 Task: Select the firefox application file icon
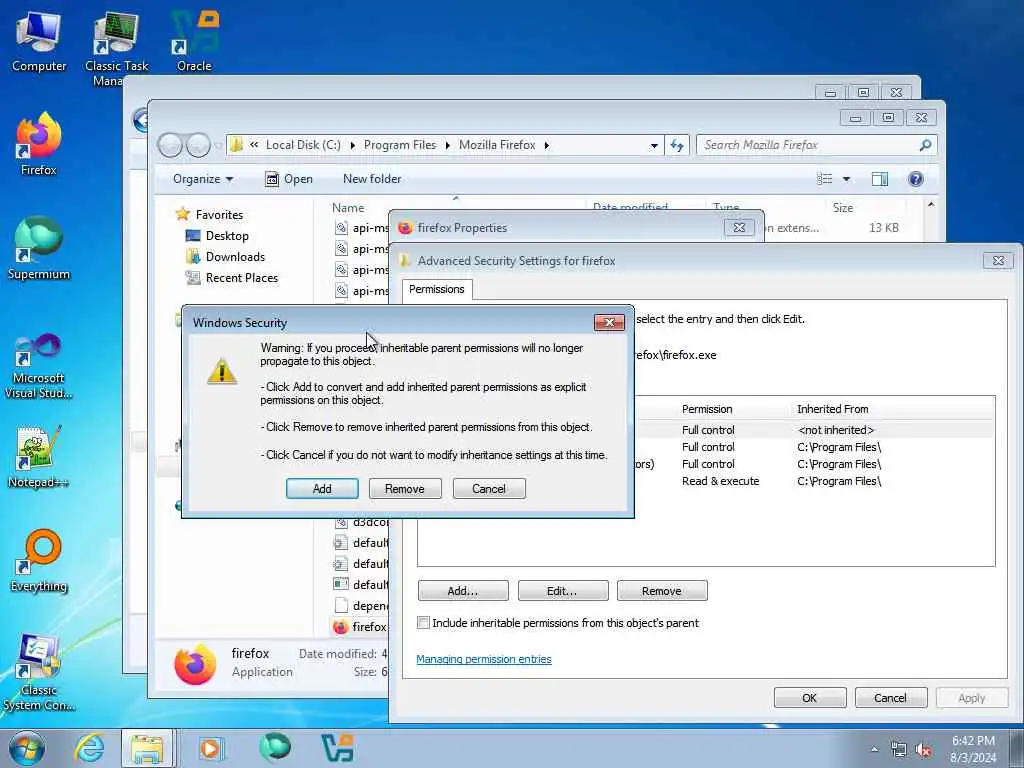340,627
